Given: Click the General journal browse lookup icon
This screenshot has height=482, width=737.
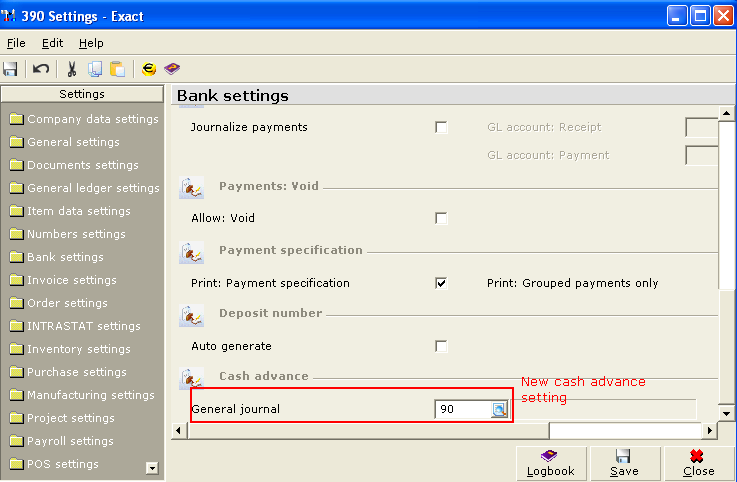Looking at the screenshot, I should [499, 410].
